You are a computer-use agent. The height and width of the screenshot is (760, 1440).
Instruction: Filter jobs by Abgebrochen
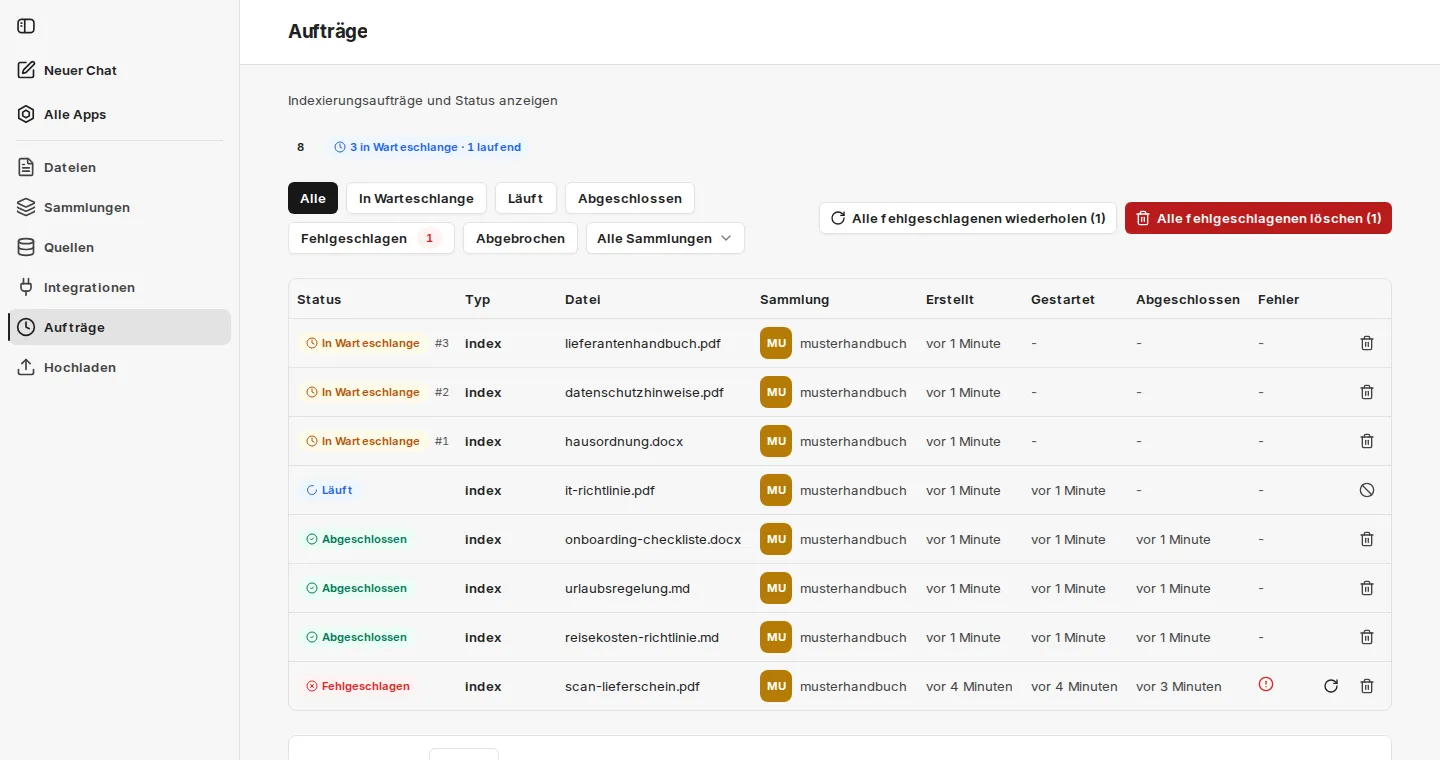pos(520,238)
